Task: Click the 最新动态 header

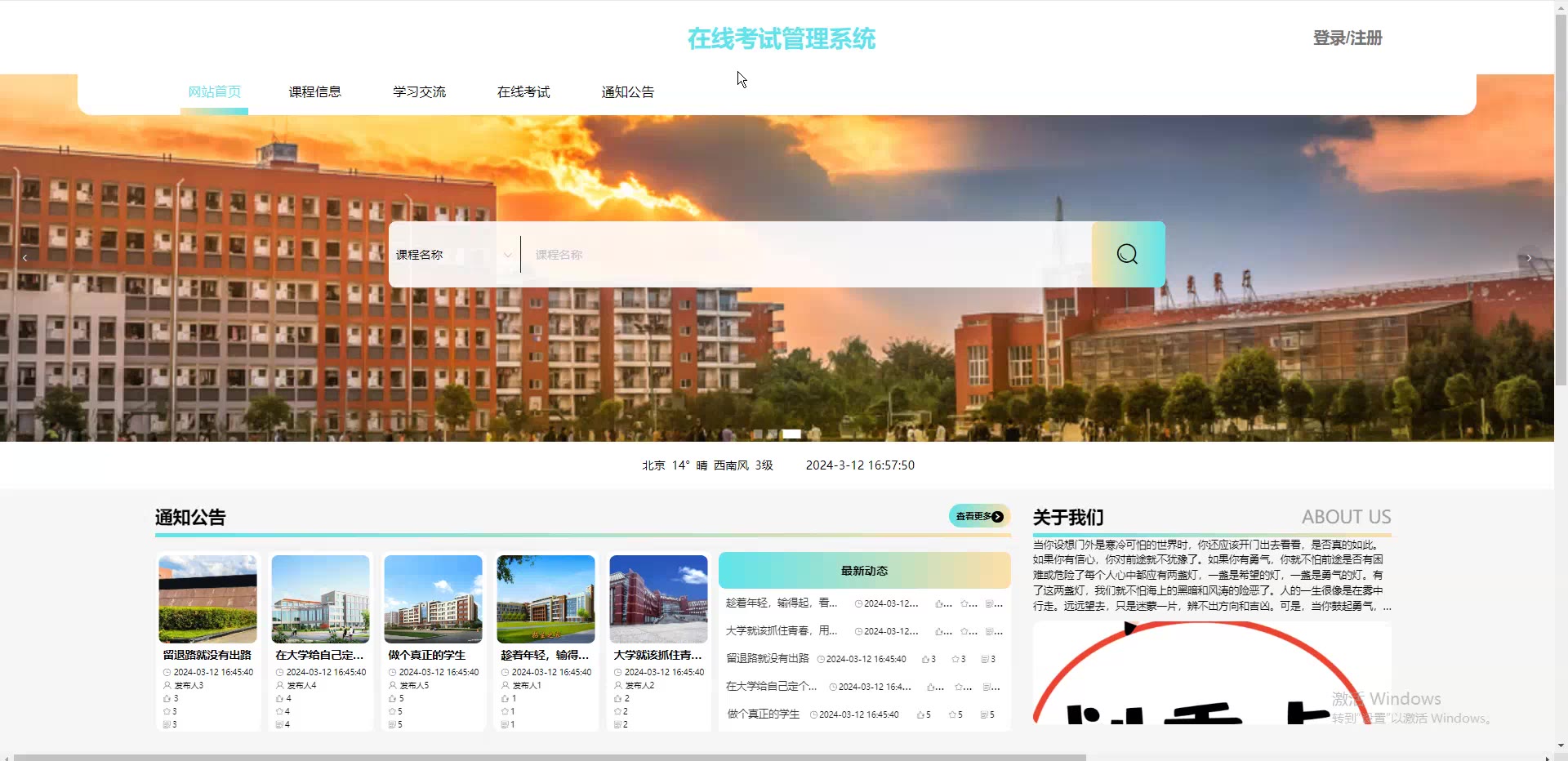Action: pos(864,571)
